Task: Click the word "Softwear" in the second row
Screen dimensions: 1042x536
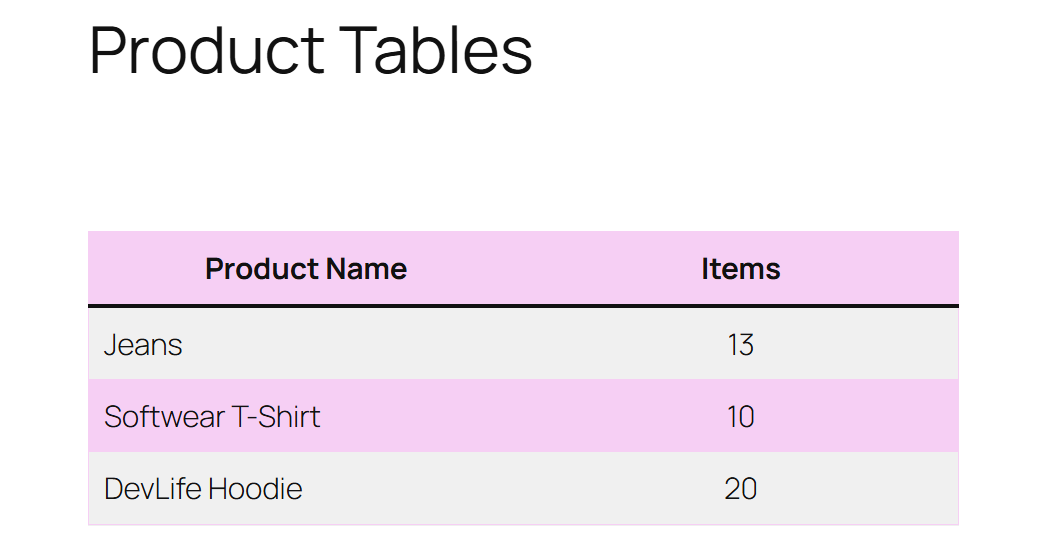Action: point(165,417)
